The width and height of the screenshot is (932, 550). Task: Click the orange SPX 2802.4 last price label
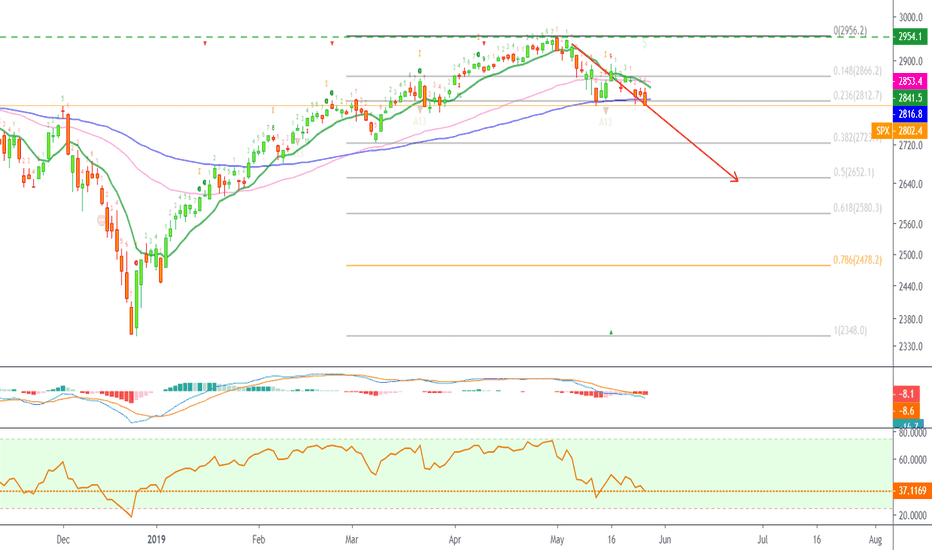point(899,130)
